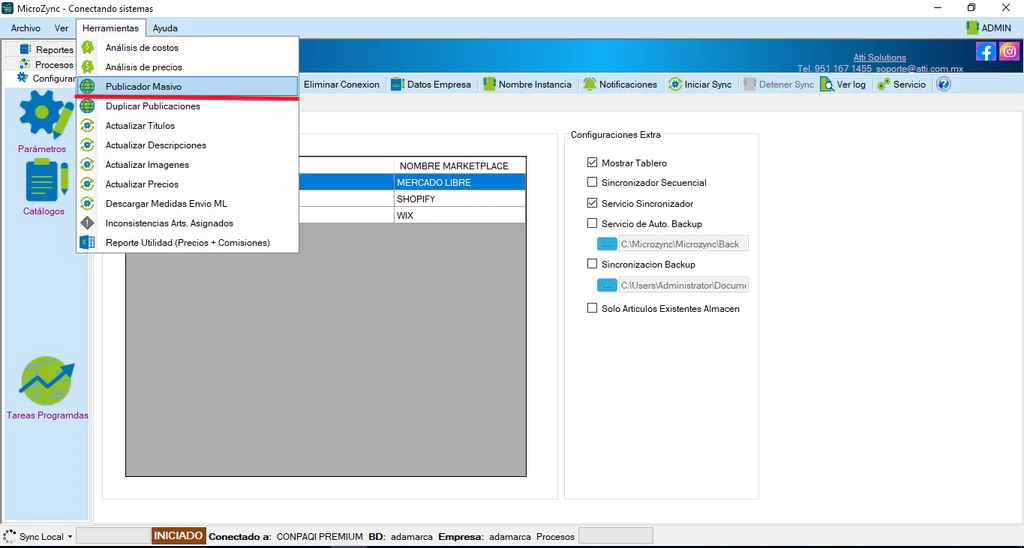Click the Reportes tab icon
The image size is (1024, 548).
pos(25,49)
